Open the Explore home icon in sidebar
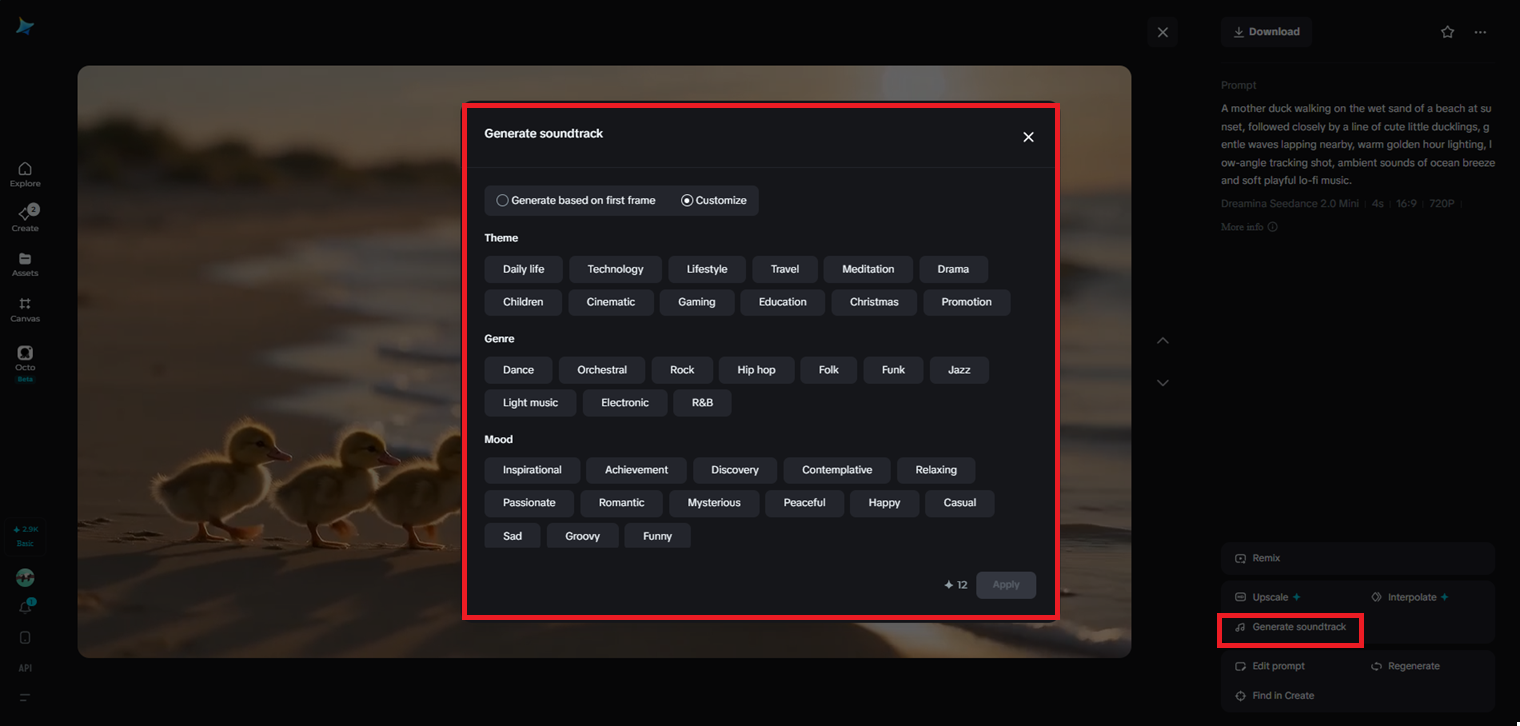The width and height of the screenshot is (1520, 726). coord(25,174)
